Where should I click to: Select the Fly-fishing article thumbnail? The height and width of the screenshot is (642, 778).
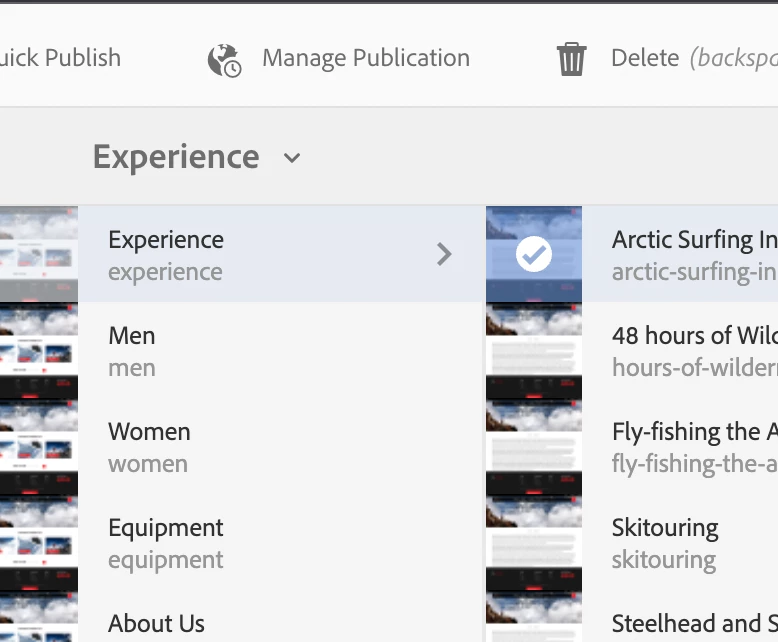(x=534, y=447)
